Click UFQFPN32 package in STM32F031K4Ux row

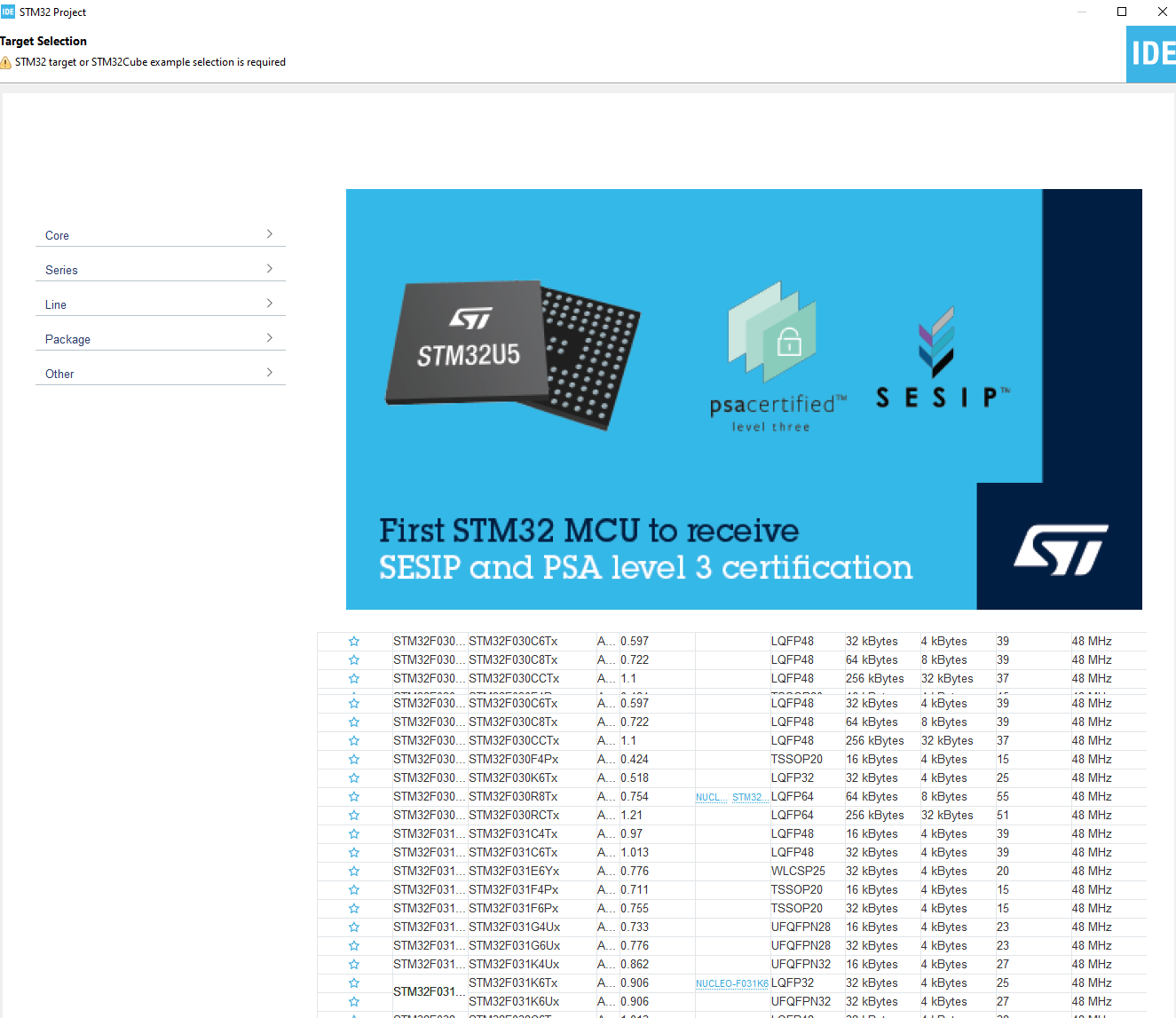[x=801, y=964]
